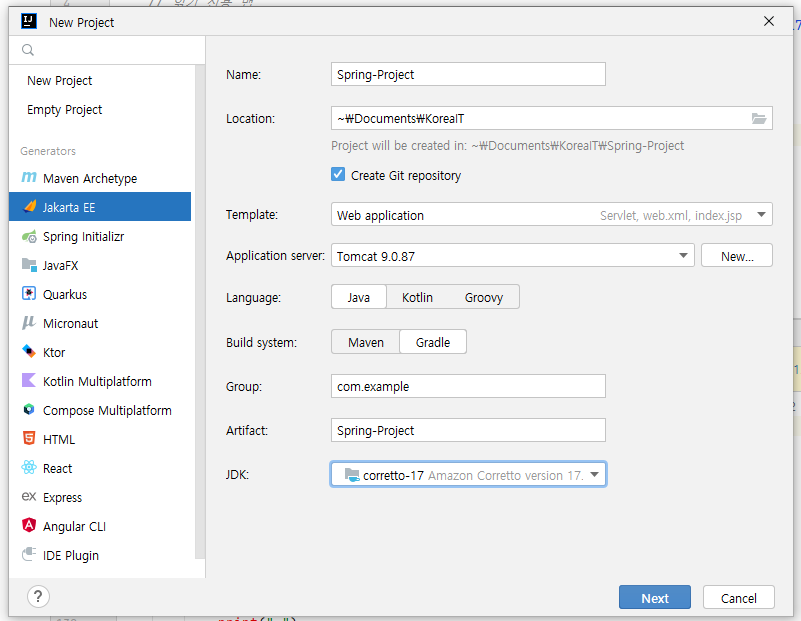Open the JDK dropdown arrow
The height and width of the screenshot is (621, 801).
pyautogui.click(x=594, y=474)
